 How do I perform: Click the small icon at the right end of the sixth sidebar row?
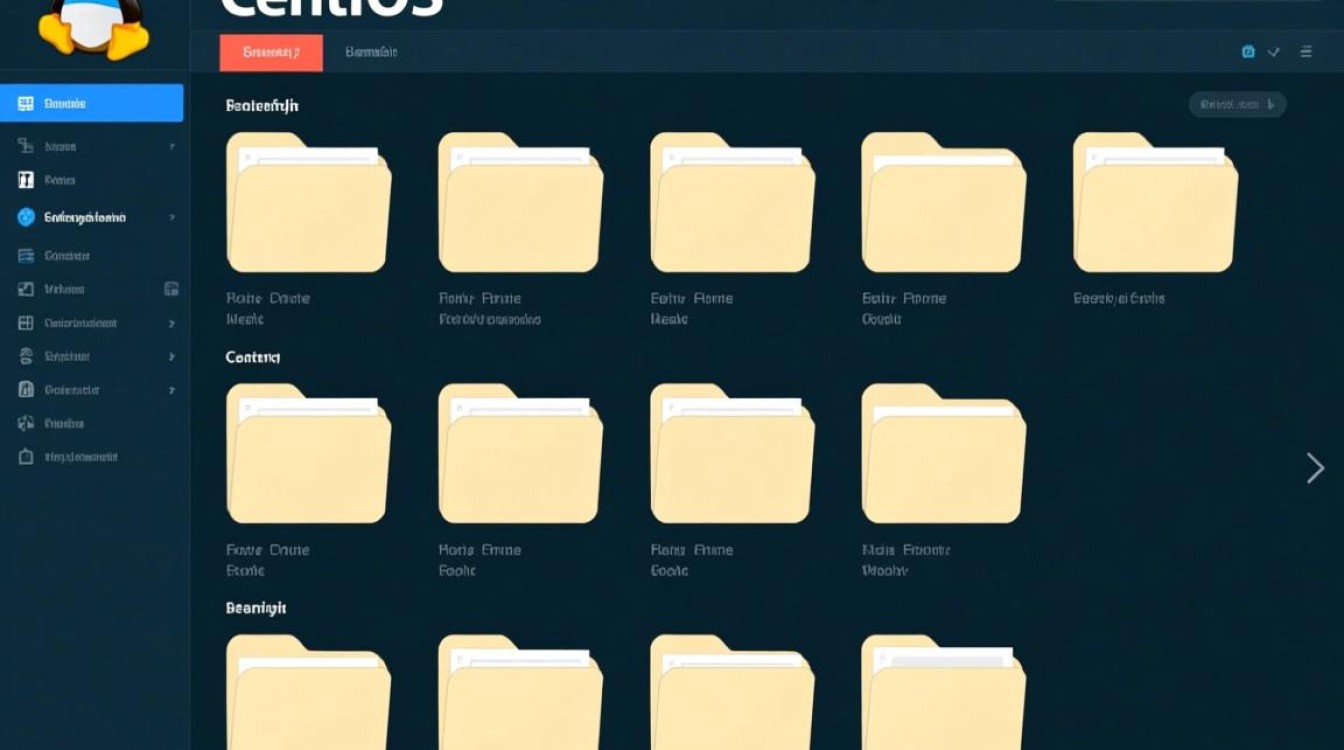[171, 289]
